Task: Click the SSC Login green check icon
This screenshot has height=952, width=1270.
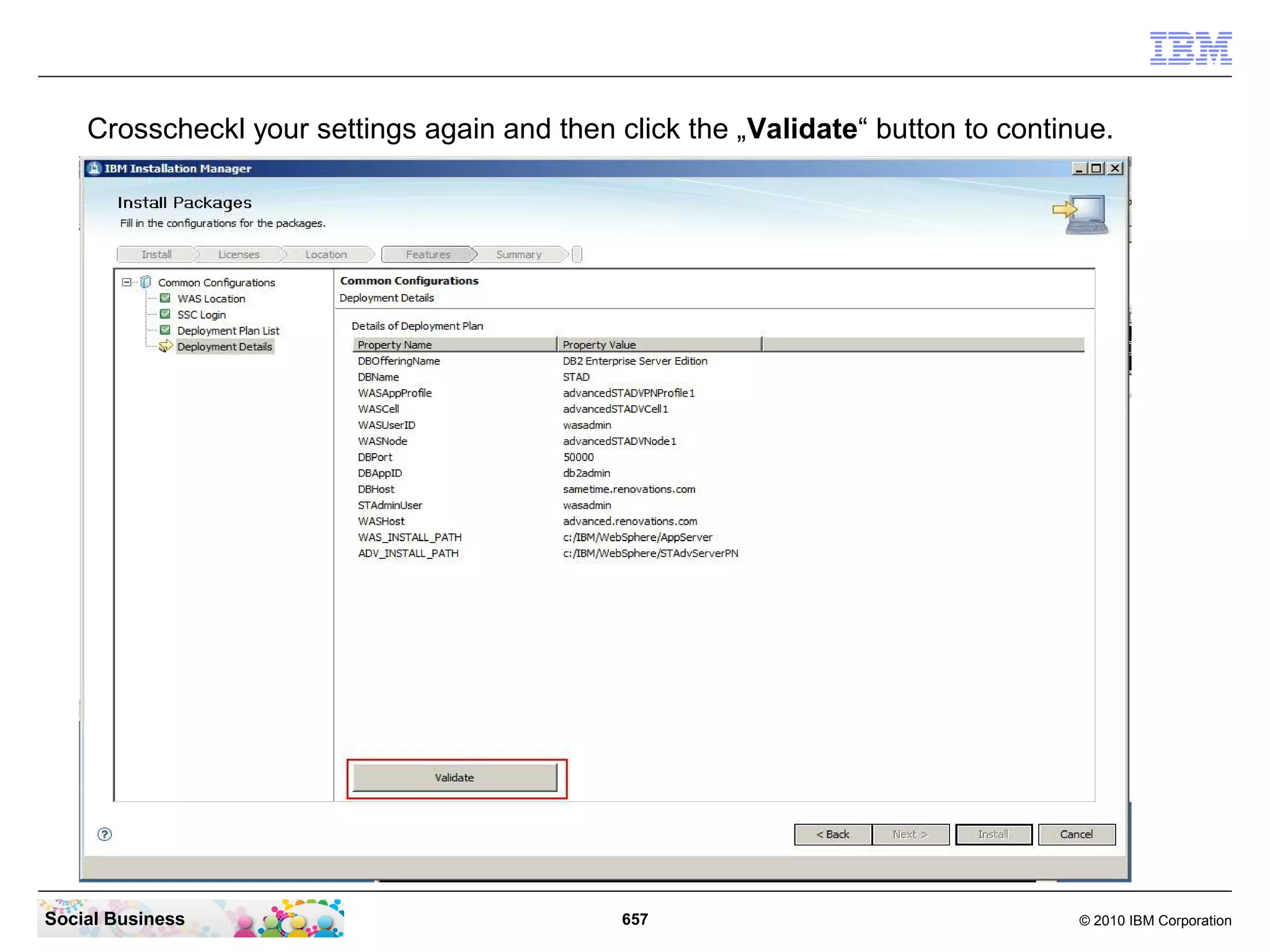Action: 165,314
